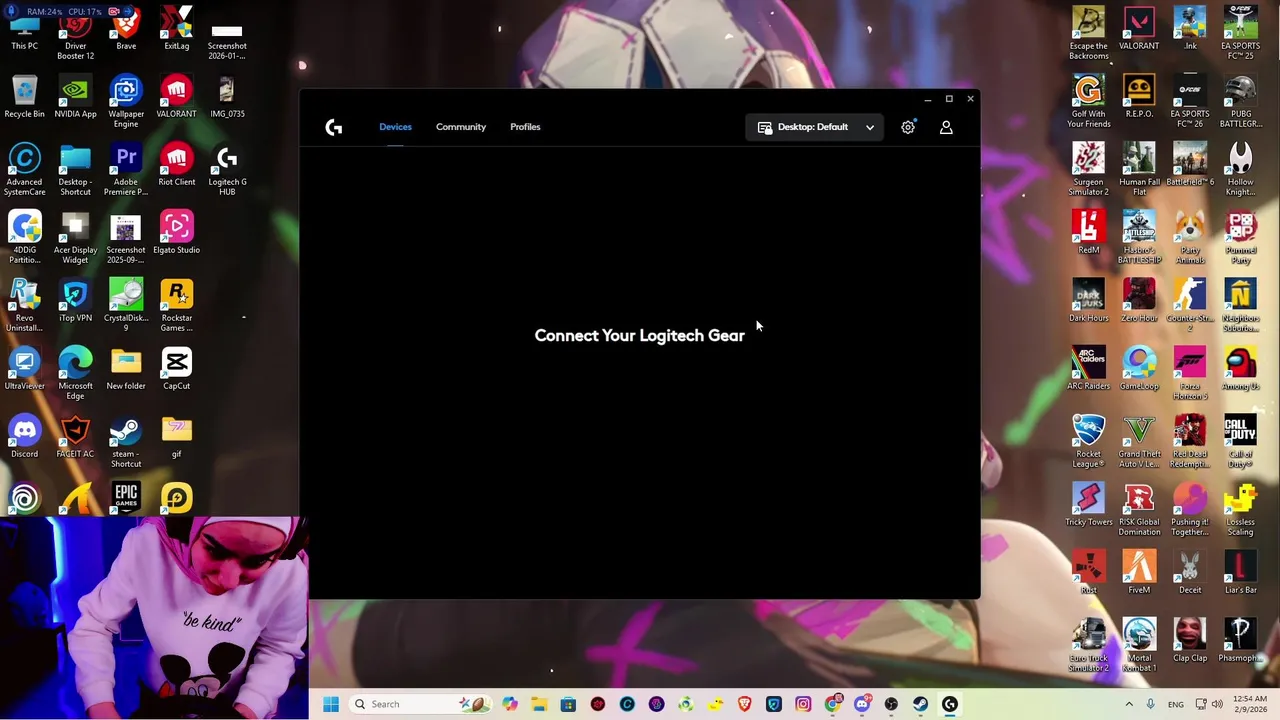
Task: Select the Call of Duty desktop icon
Action: [x=1240, y=442]
